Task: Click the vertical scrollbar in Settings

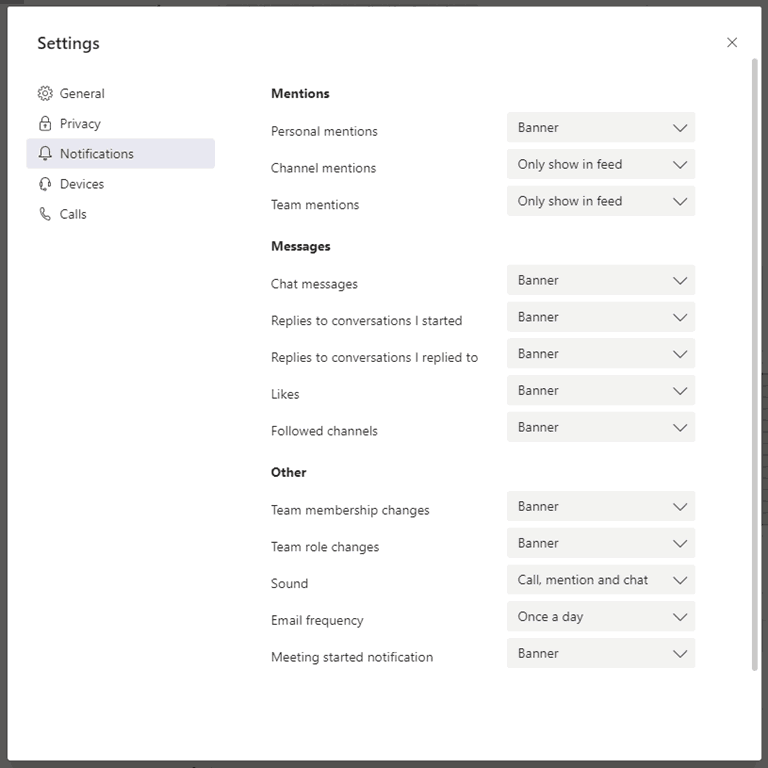Action: [755, 360]
